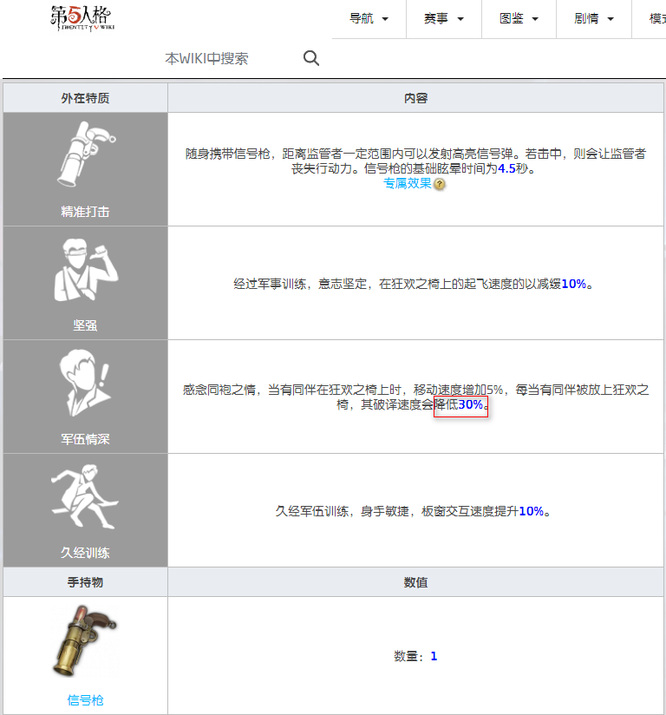Click the 久经训练 running figure icon
Image resolution: width=666 pixels, height=715 pixels.
click(x=85, y=497)
